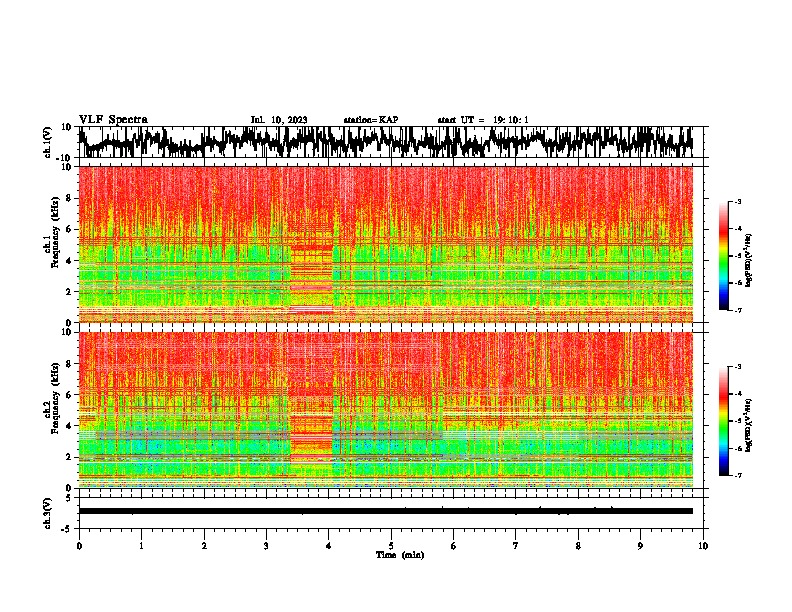Click time axis tick label 4
Screen dimensions: 792x612
pyautogui.click(x=329, y=546)
